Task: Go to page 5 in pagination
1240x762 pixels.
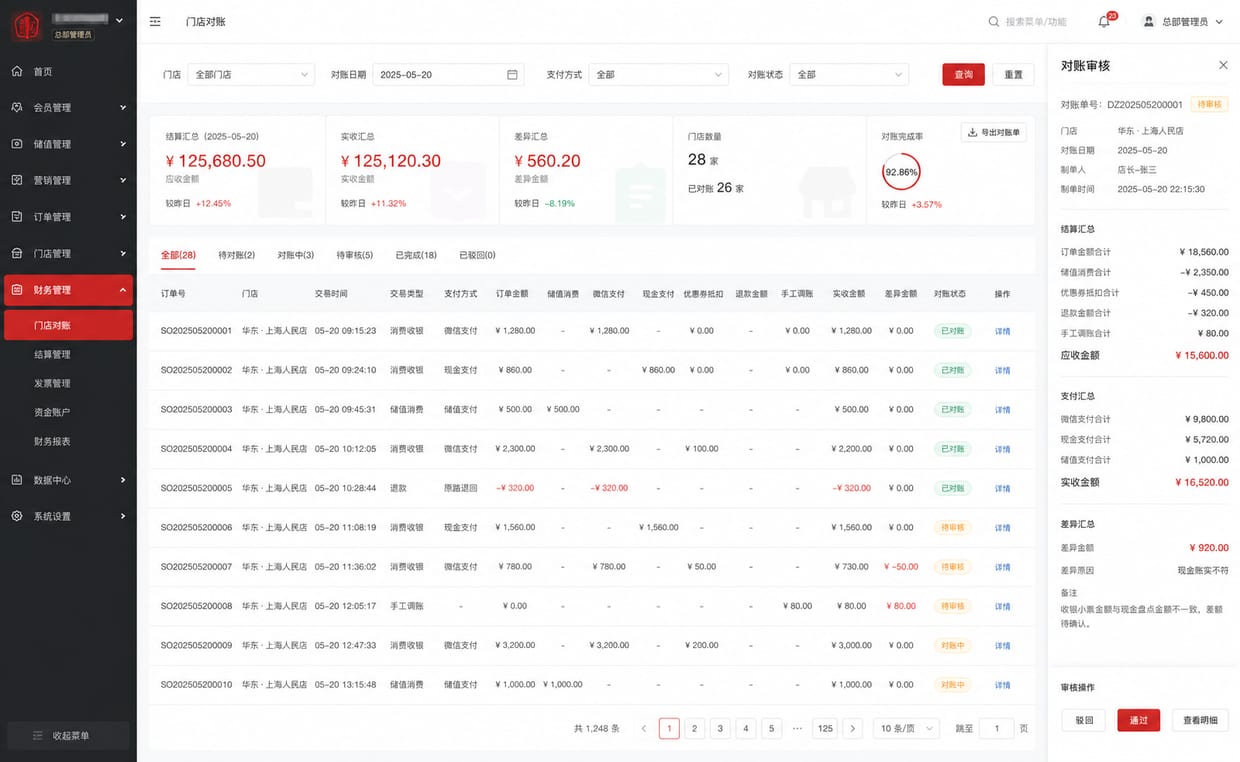Action: (771, 729)
